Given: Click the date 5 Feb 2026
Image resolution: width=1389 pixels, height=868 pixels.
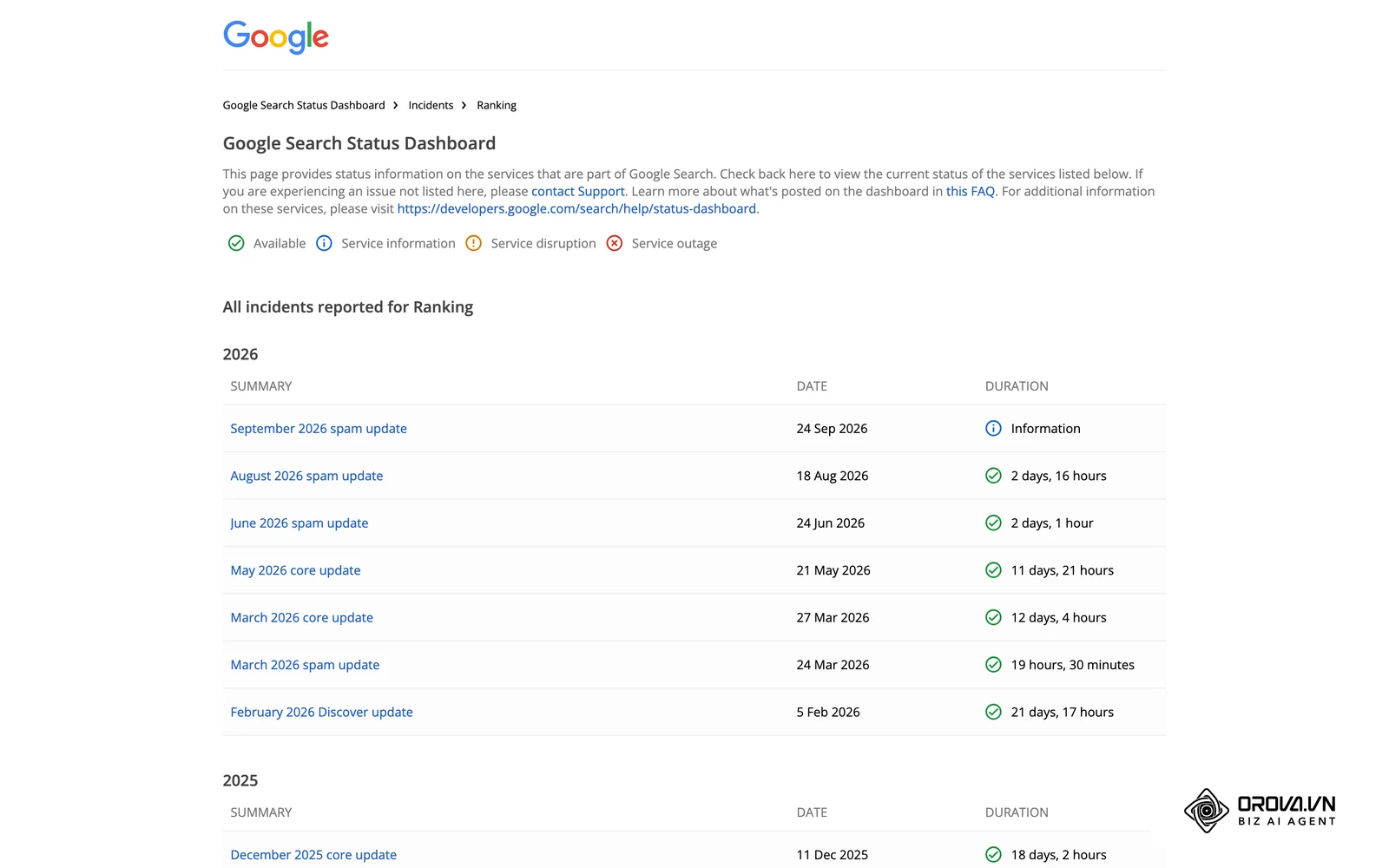Looking at the screenshot, I should point(828,712).
